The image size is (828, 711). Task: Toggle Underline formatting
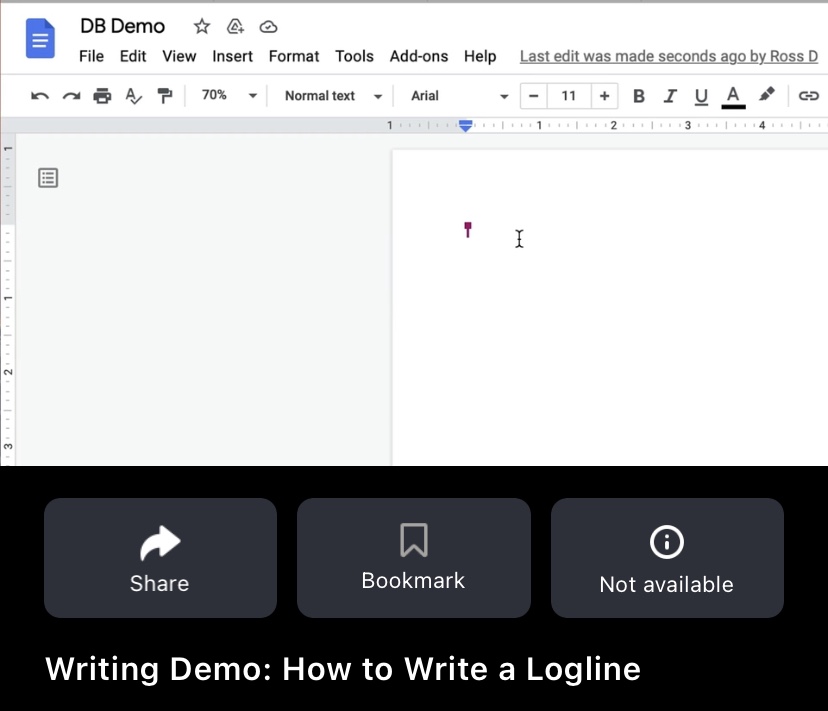coord(701,96)
